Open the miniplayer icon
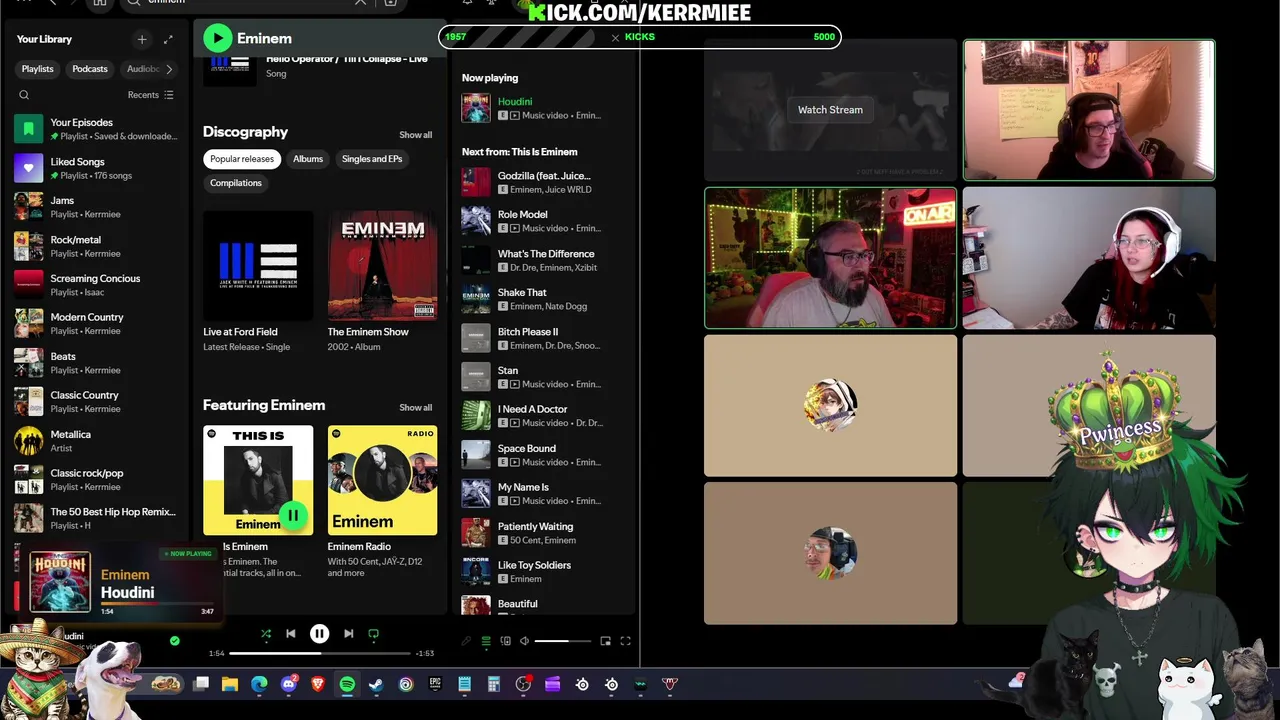The height and width of the screenshot is (720, 1280). click(605, 641)
